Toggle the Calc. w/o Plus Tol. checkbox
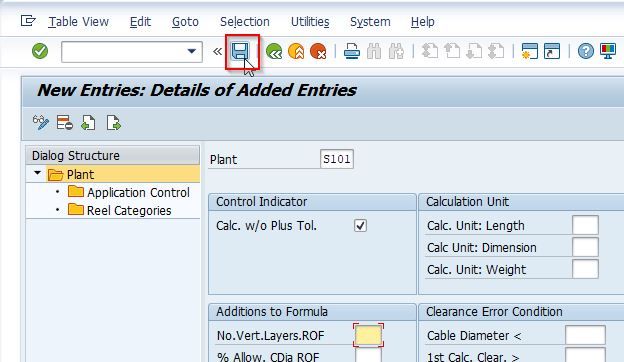The height and width of the screenshot is (362, 624). click(360, 226)
